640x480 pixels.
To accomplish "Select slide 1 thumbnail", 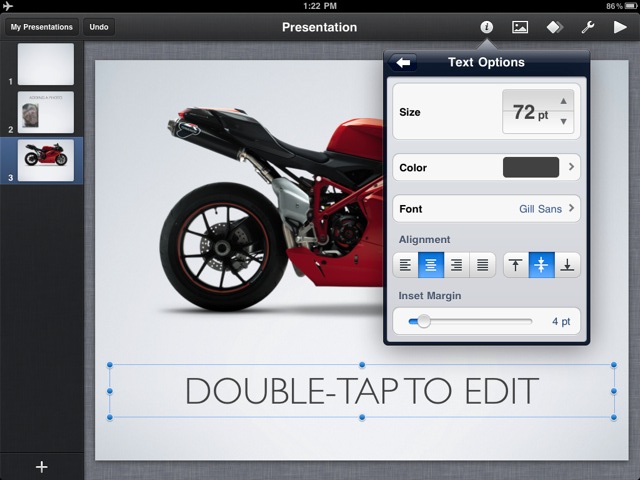I will pyautogui.click(x=46, y=64).
